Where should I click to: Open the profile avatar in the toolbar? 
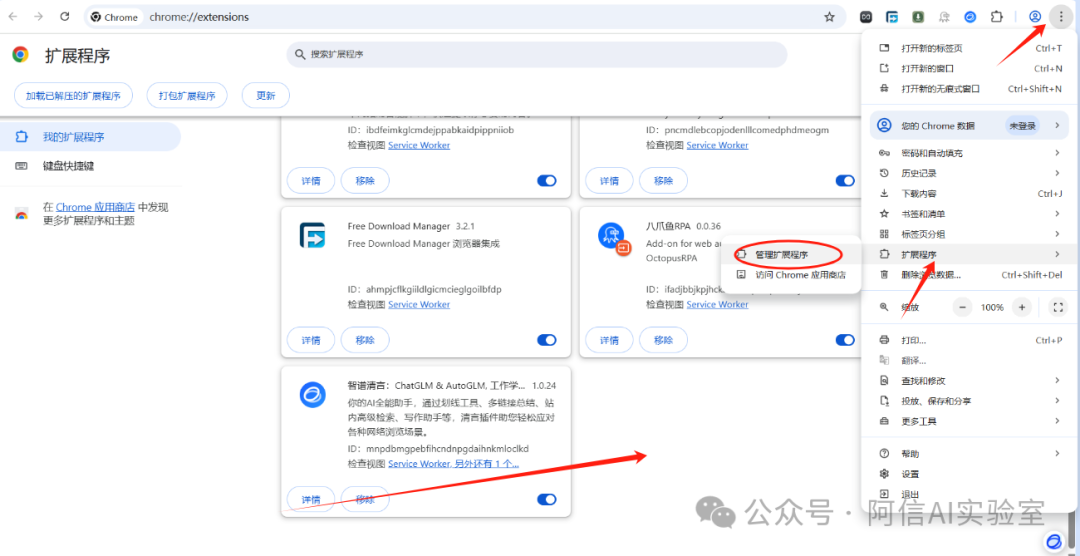(x=1035, y=17)
